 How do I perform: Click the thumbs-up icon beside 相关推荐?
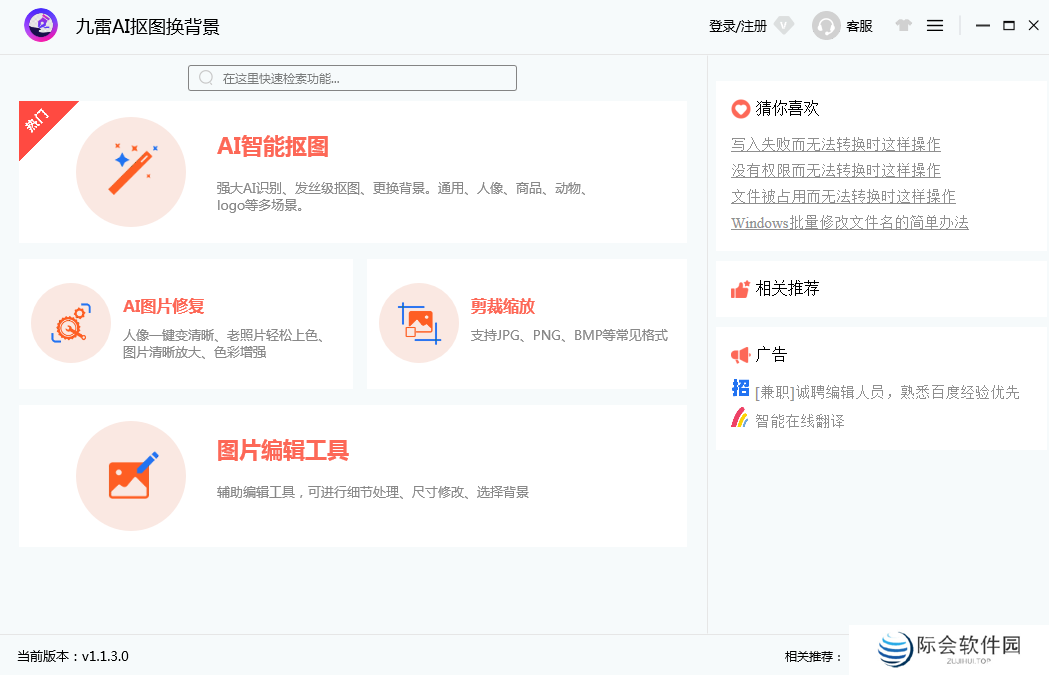click(739, 289)
